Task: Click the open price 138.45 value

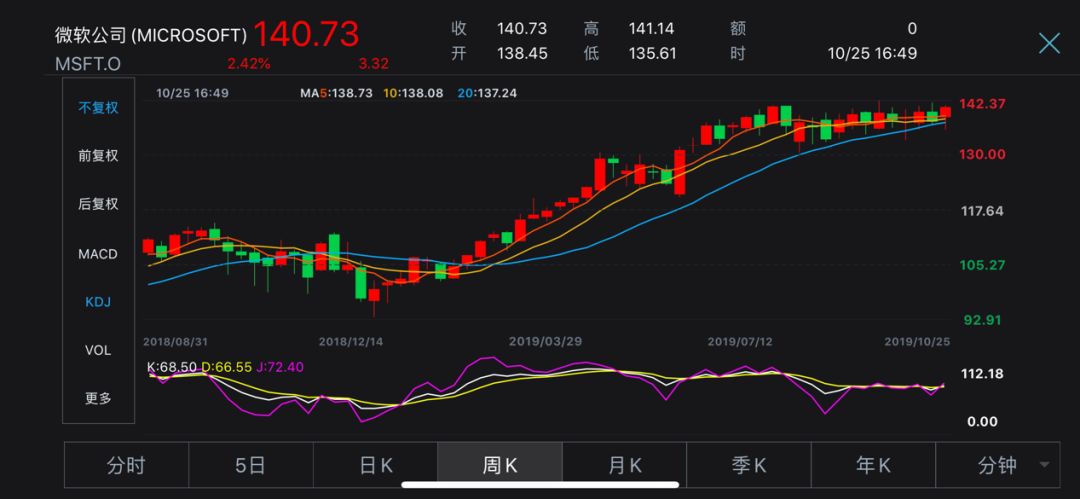Action: (x=523, y=53)
